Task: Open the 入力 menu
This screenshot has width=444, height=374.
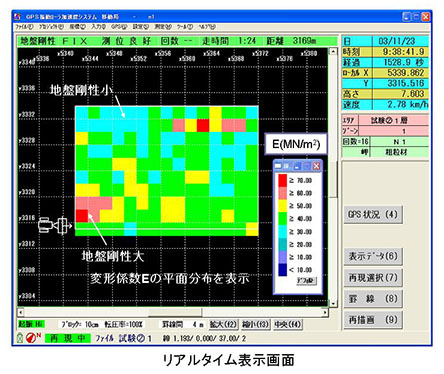Action: pos(99,27)
